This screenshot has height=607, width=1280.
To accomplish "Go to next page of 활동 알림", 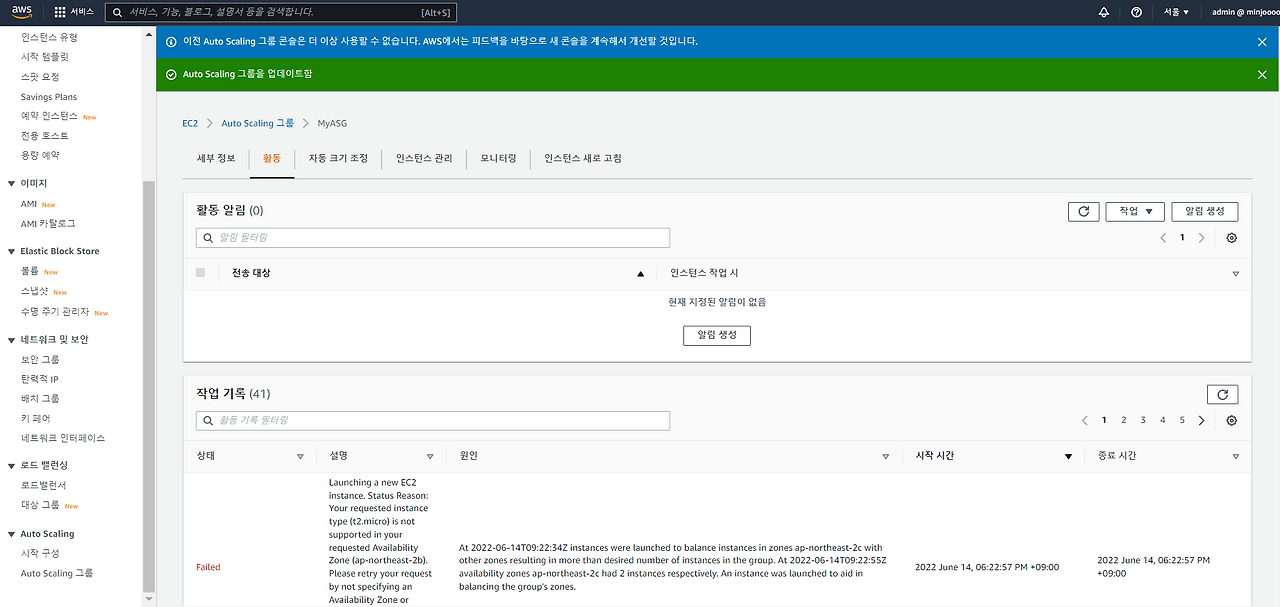I will coord(1201,238).
